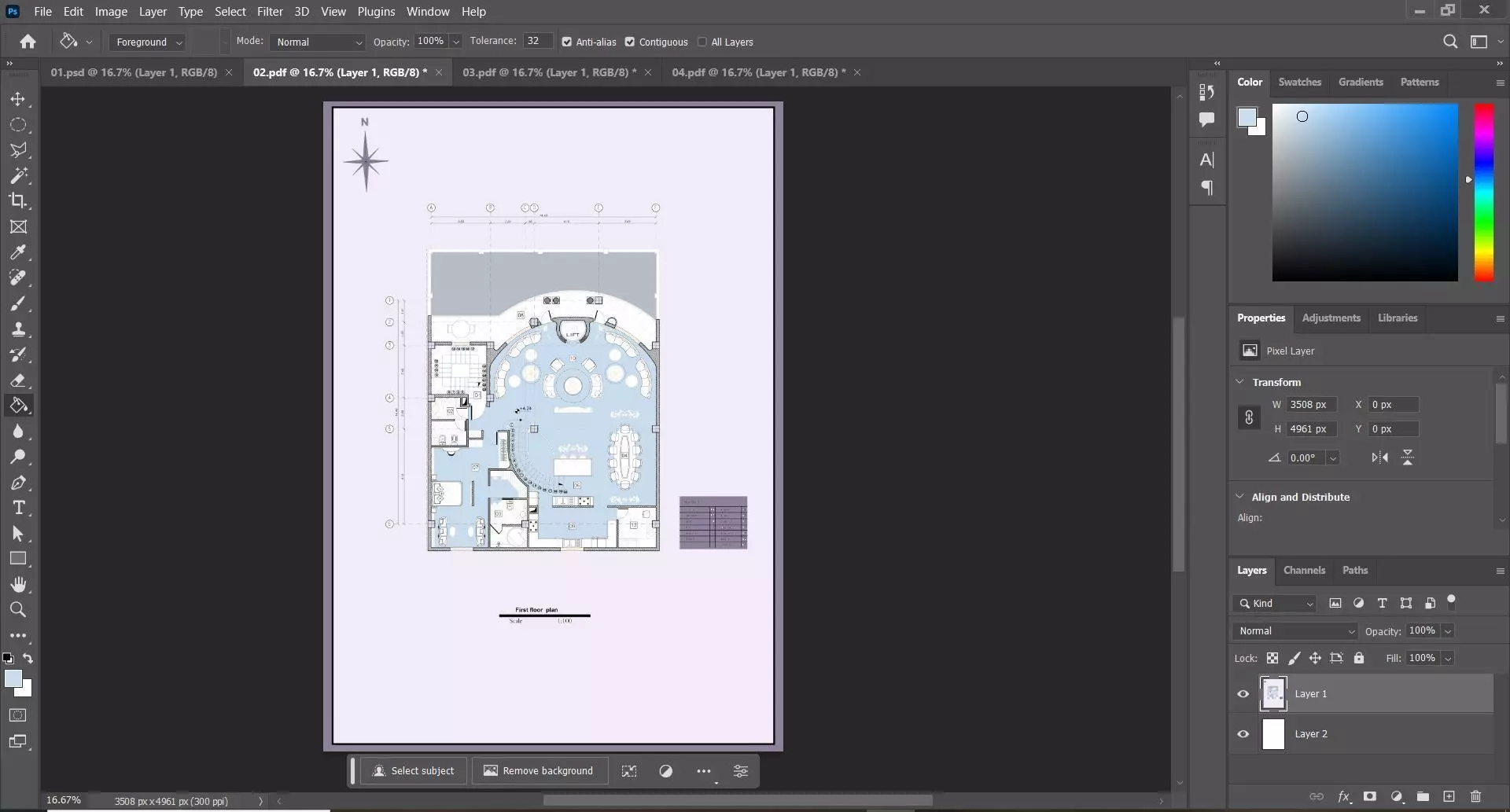Select the Path Selection tool
Viewport: 1510px width, 812px height.
[18, 534]
